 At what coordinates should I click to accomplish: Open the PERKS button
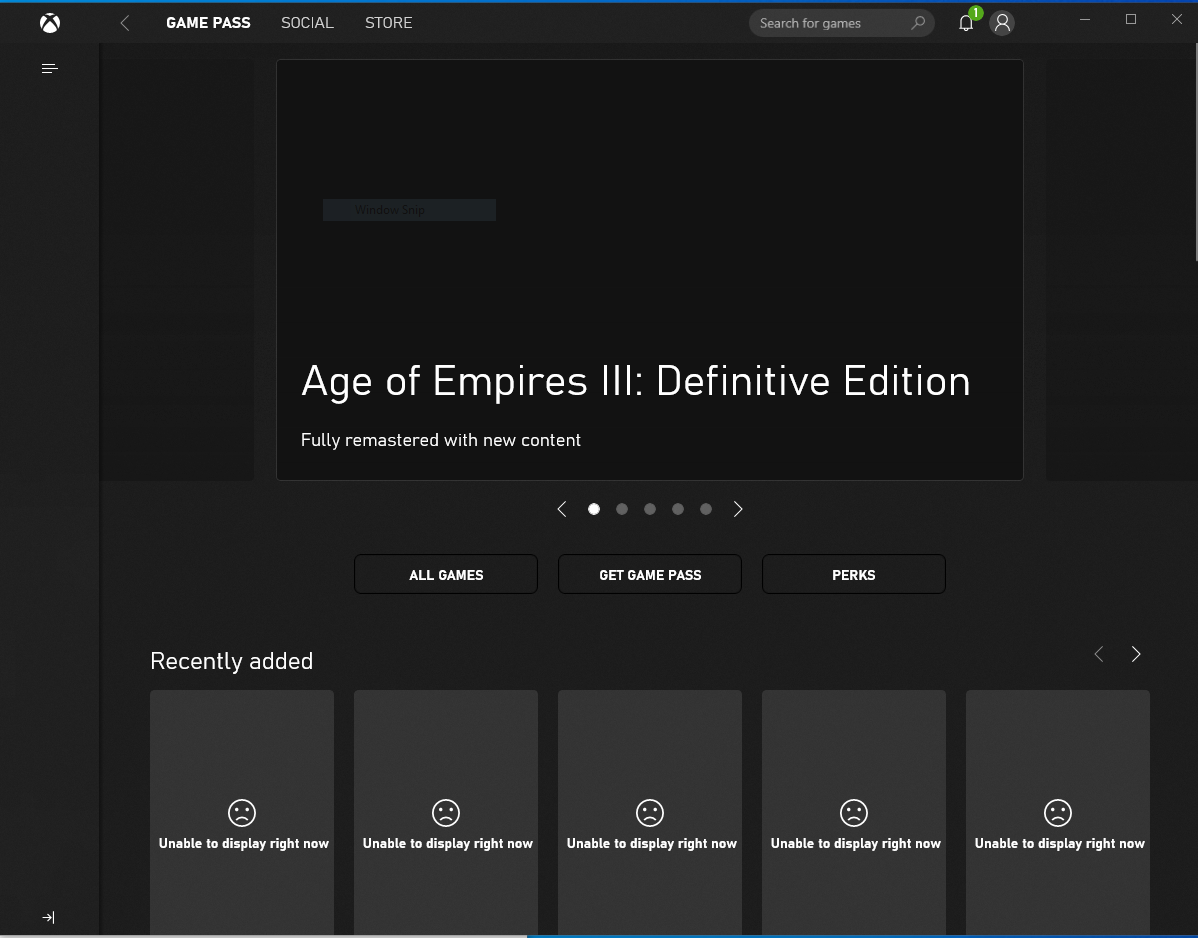pyautogui.click(x=853, y=574)
